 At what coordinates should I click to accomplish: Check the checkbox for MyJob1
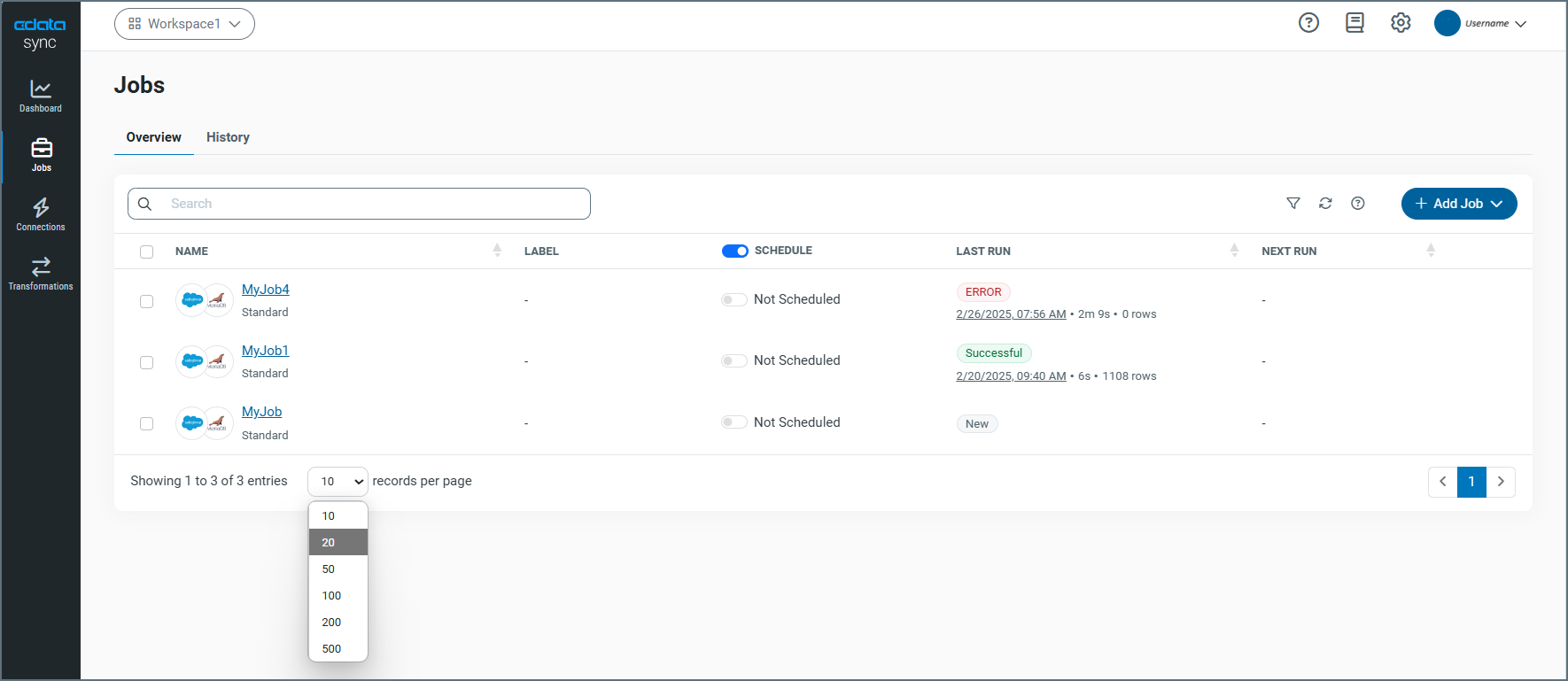147,362
